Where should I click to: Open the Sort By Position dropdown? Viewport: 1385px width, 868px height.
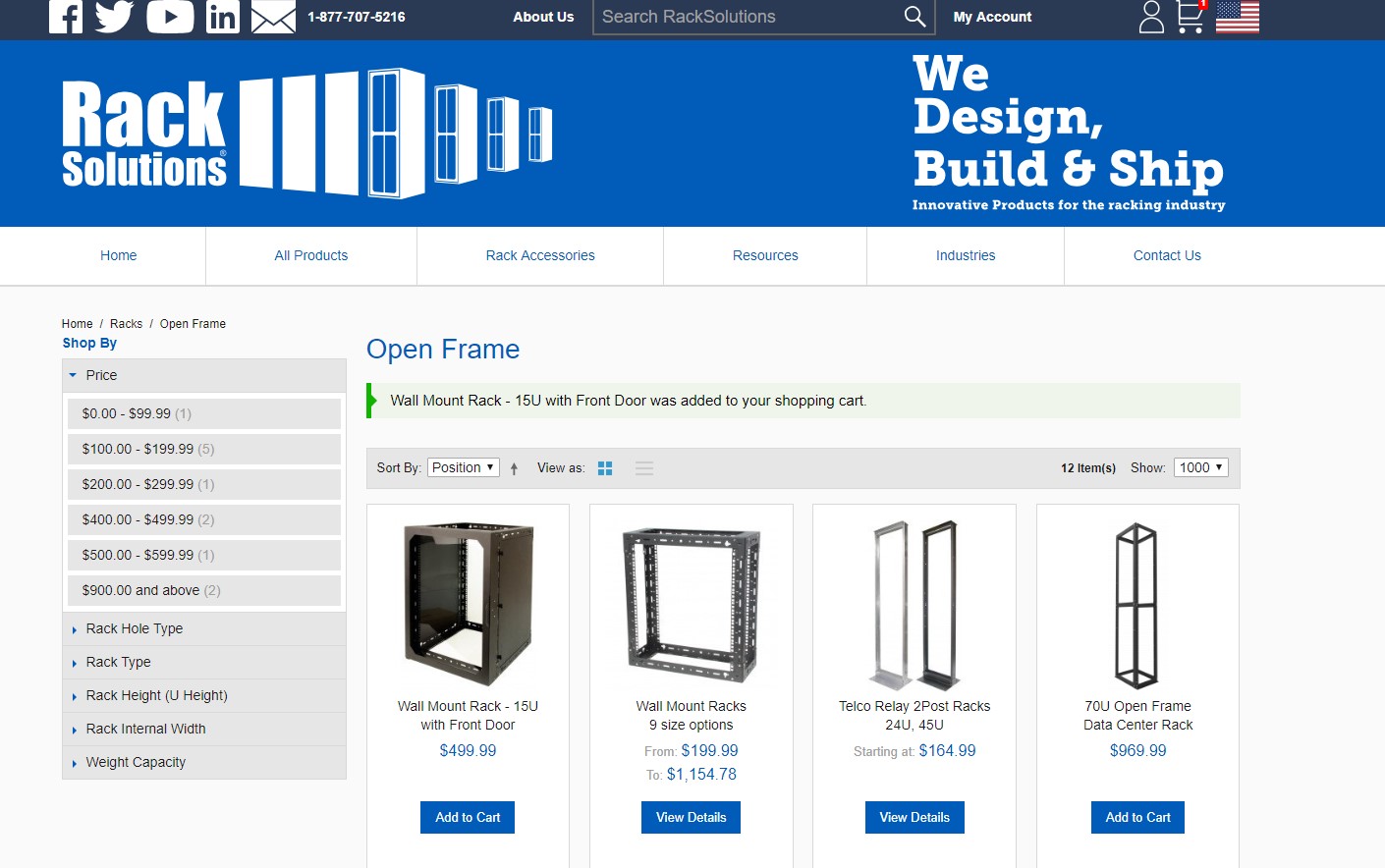point(464,467)
